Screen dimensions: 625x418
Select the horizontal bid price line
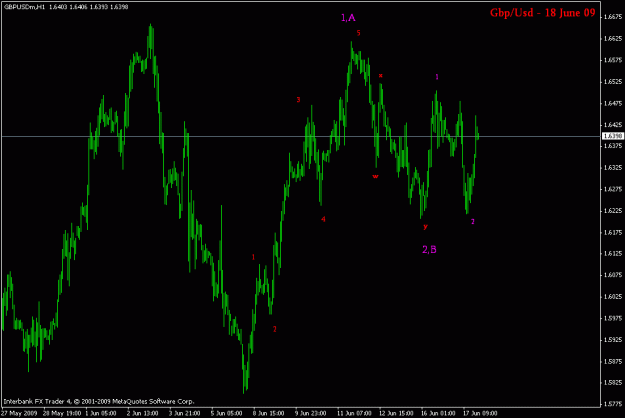click(x=301, y=136)
